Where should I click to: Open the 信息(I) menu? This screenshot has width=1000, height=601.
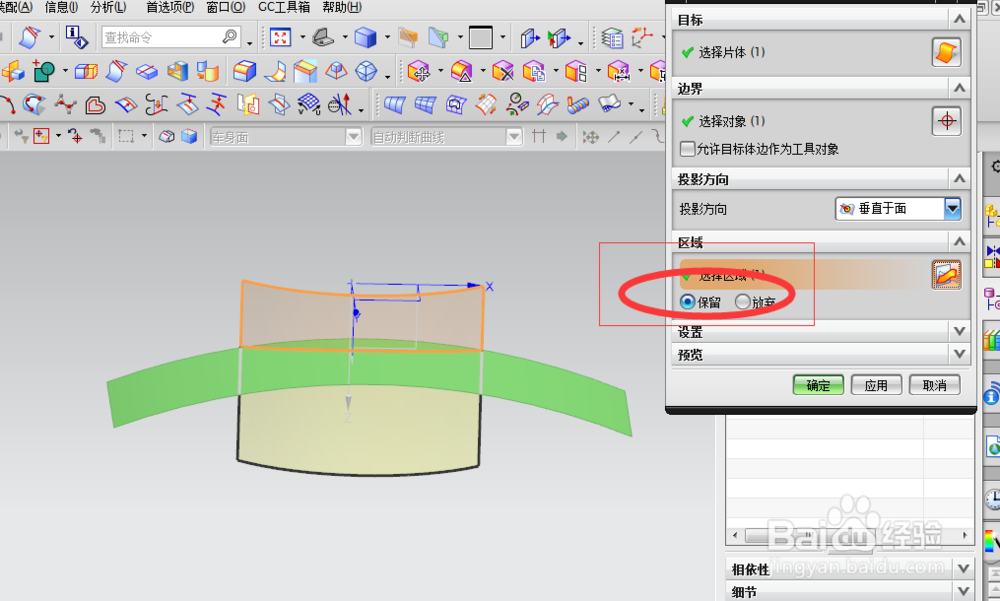click(x=61, y=7)
